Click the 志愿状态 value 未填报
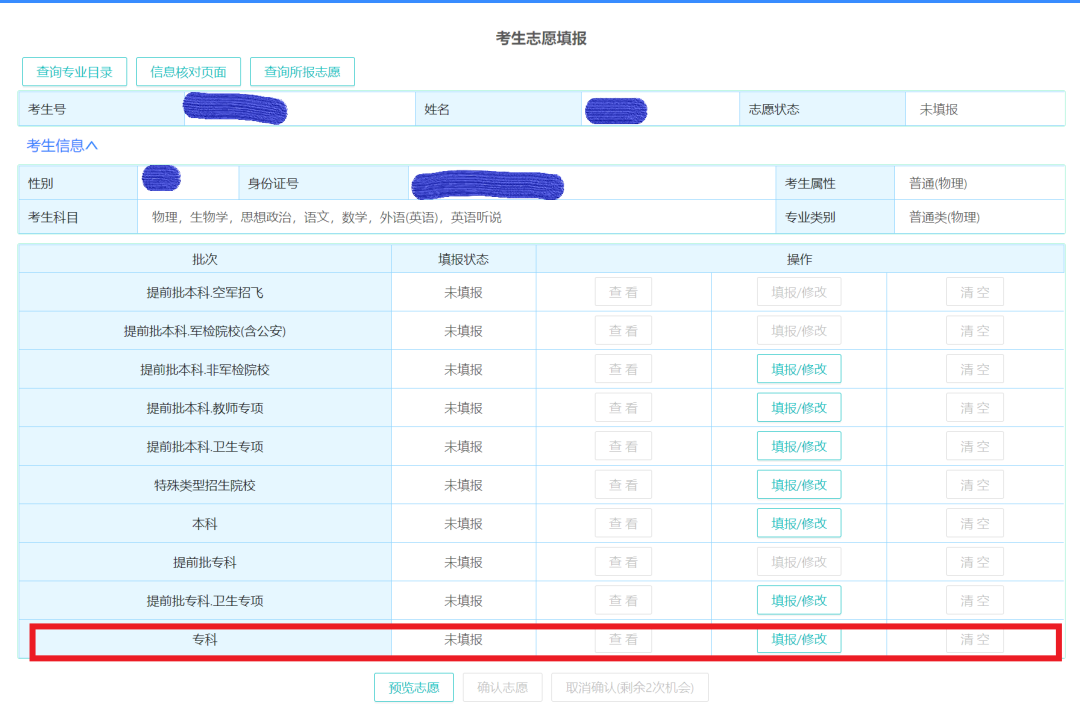 tap(939, 109)
